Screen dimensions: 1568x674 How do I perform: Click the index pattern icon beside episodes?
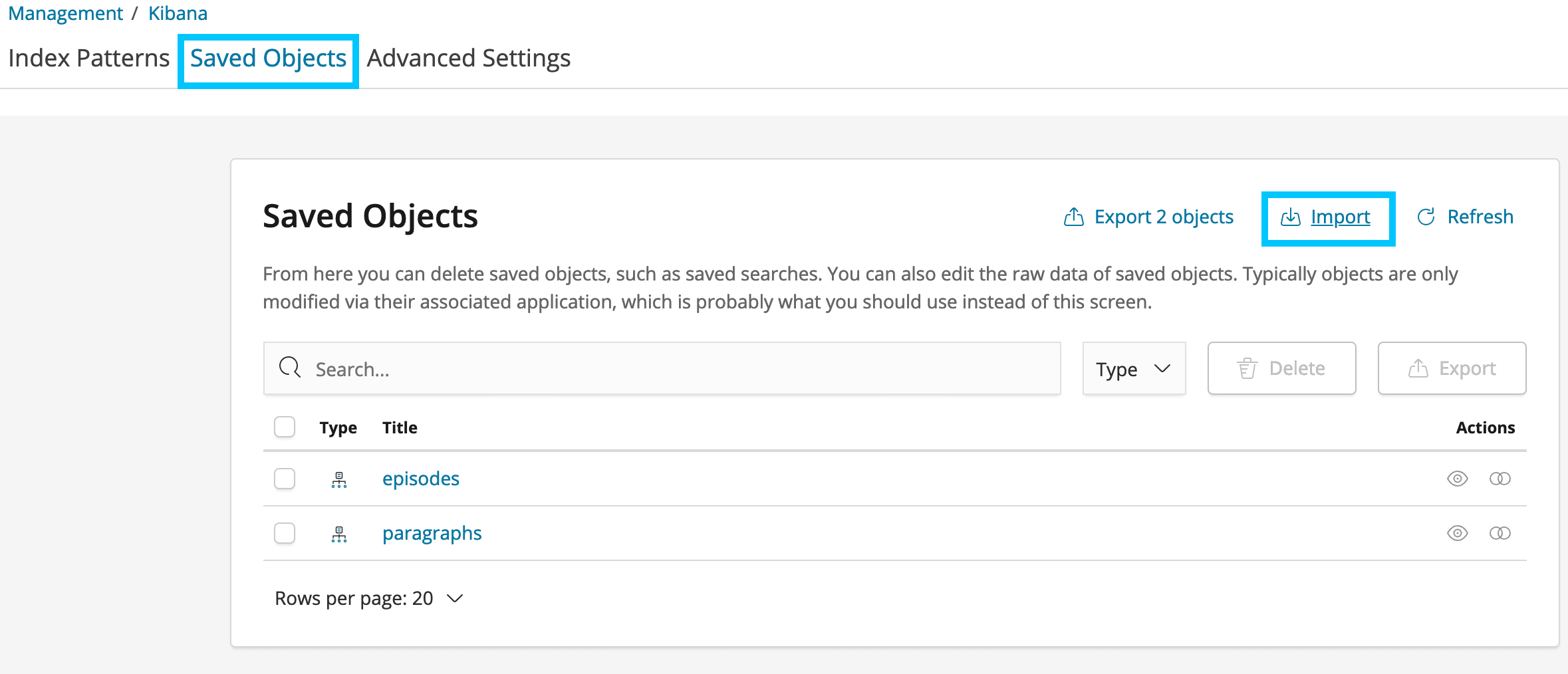click(339, 479)
